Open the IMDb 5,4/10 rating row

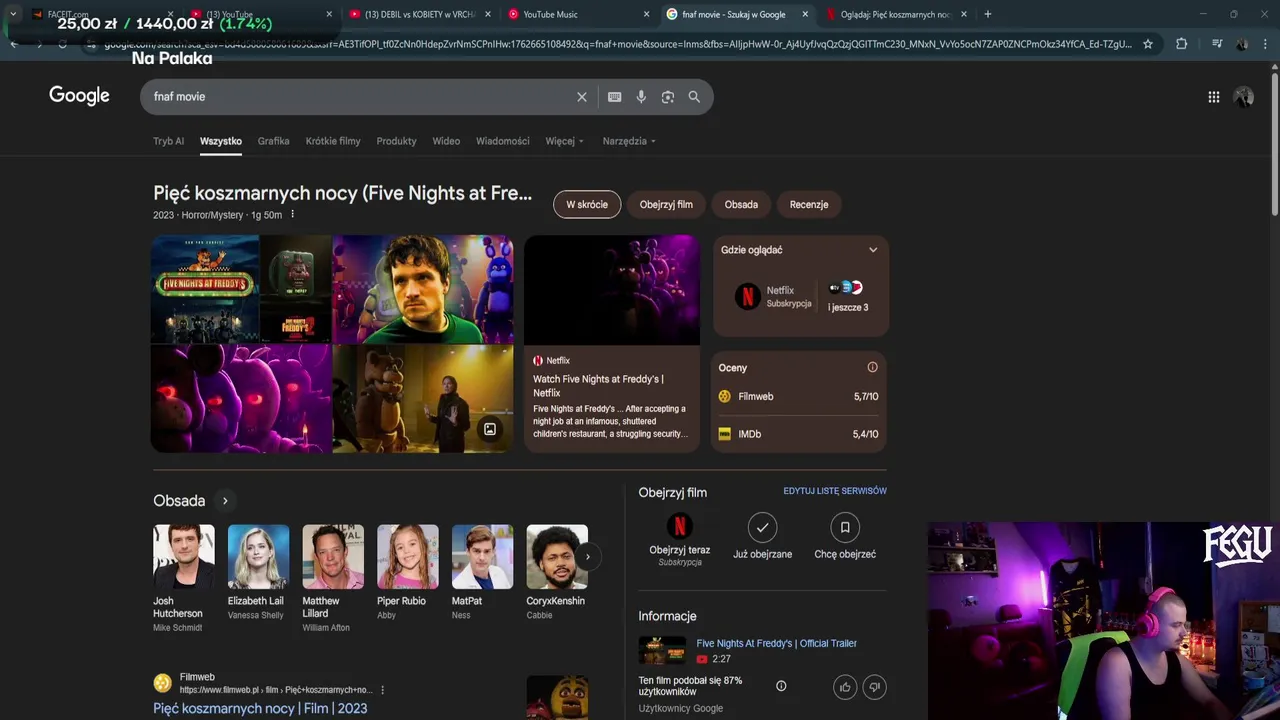tap(798, 434)
